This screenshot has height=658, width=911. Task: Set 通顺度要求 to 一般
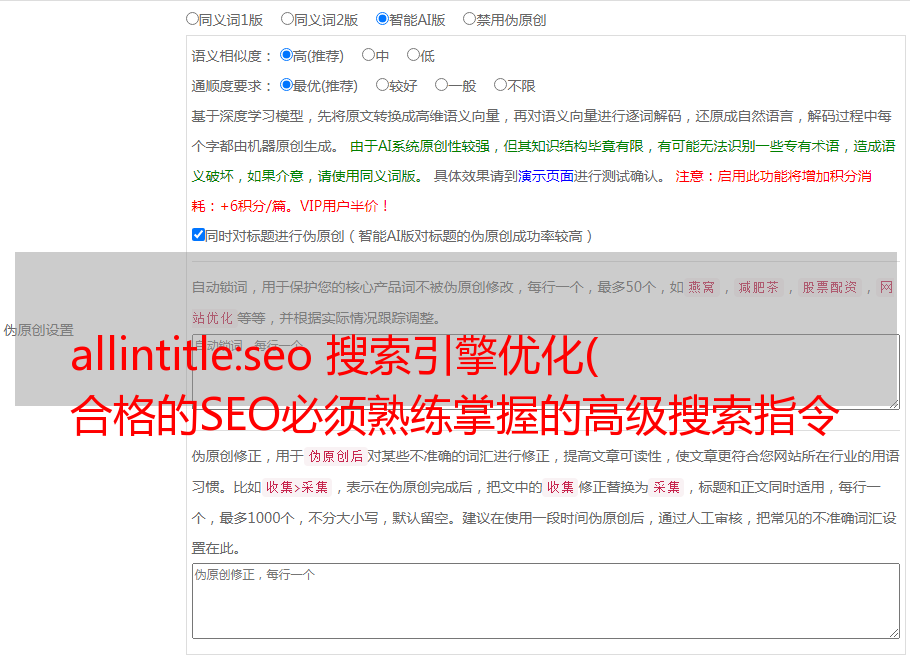point(442,85)
